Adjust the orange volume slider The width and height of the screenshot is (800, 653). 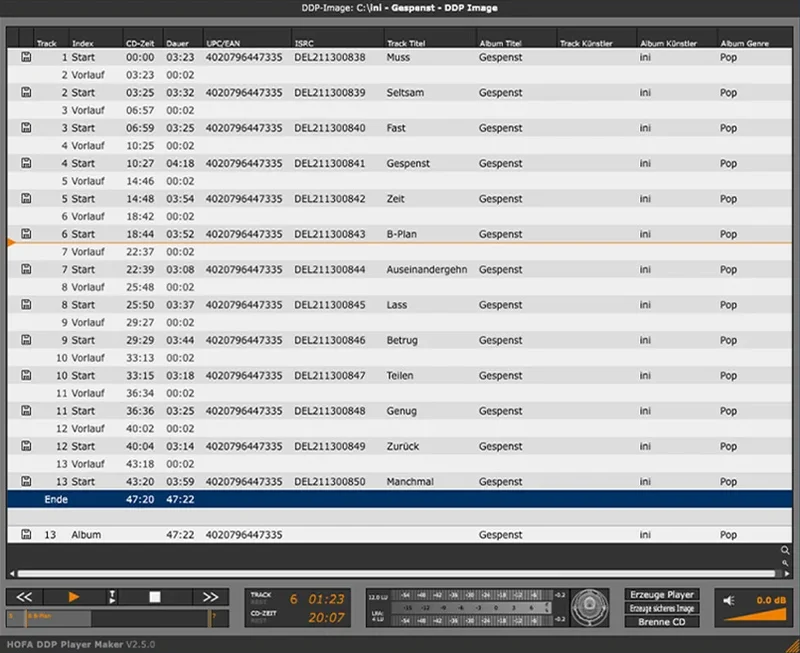coord(755,614)
